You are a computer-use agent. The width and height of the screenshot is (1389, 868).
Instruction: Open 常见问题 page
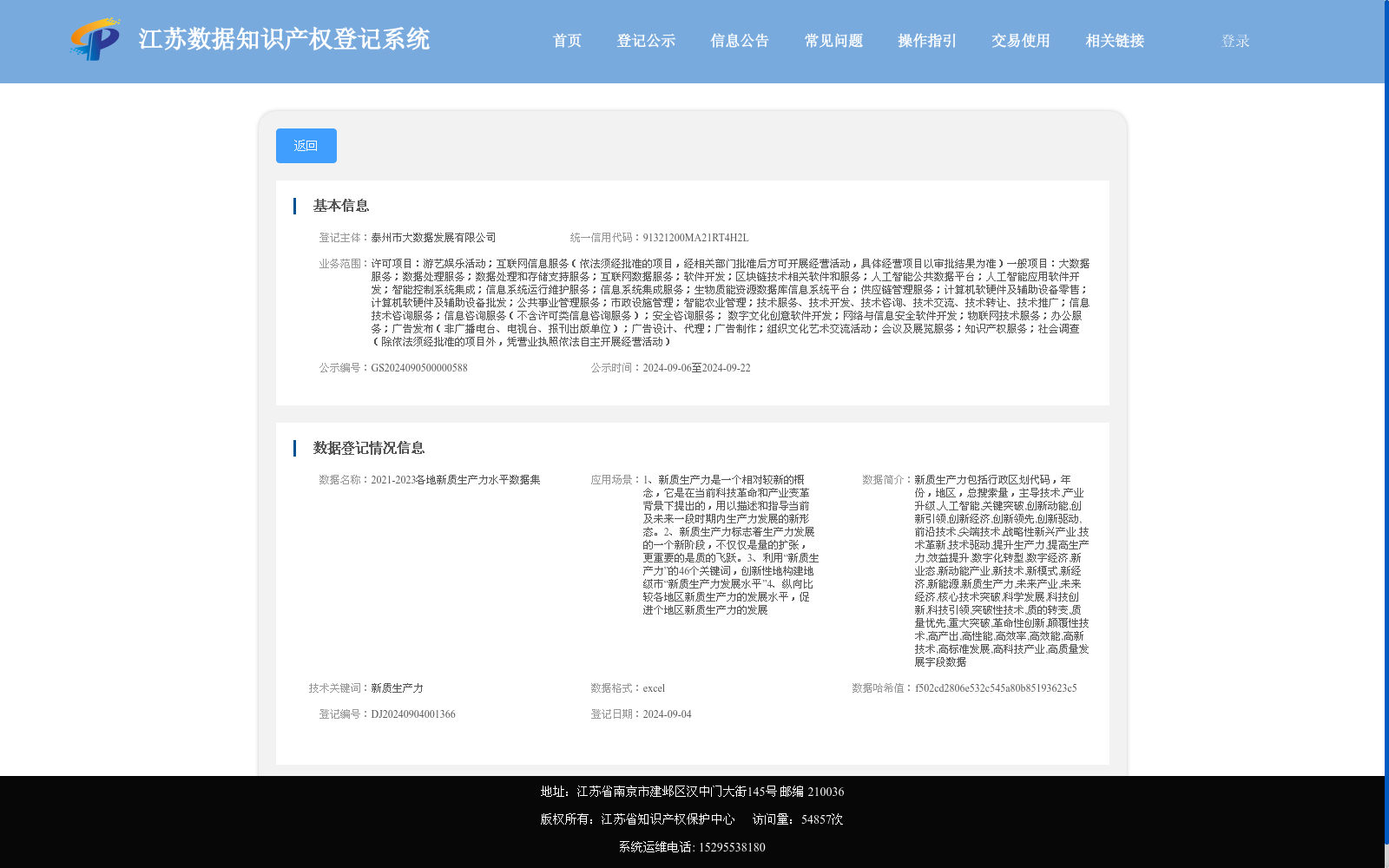tap(833, 41)
